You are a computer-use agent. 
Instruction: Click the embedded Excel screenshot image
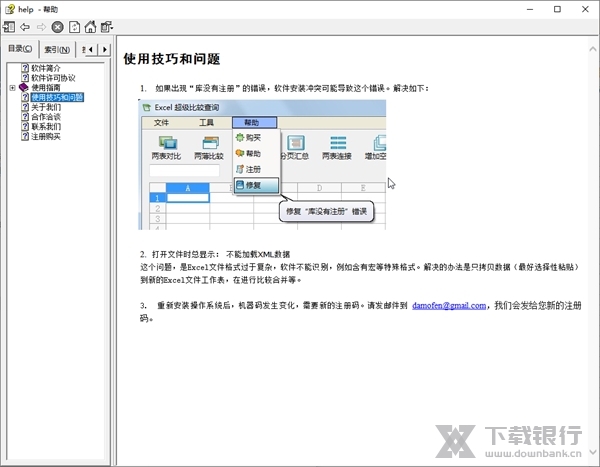click(262, 165)
